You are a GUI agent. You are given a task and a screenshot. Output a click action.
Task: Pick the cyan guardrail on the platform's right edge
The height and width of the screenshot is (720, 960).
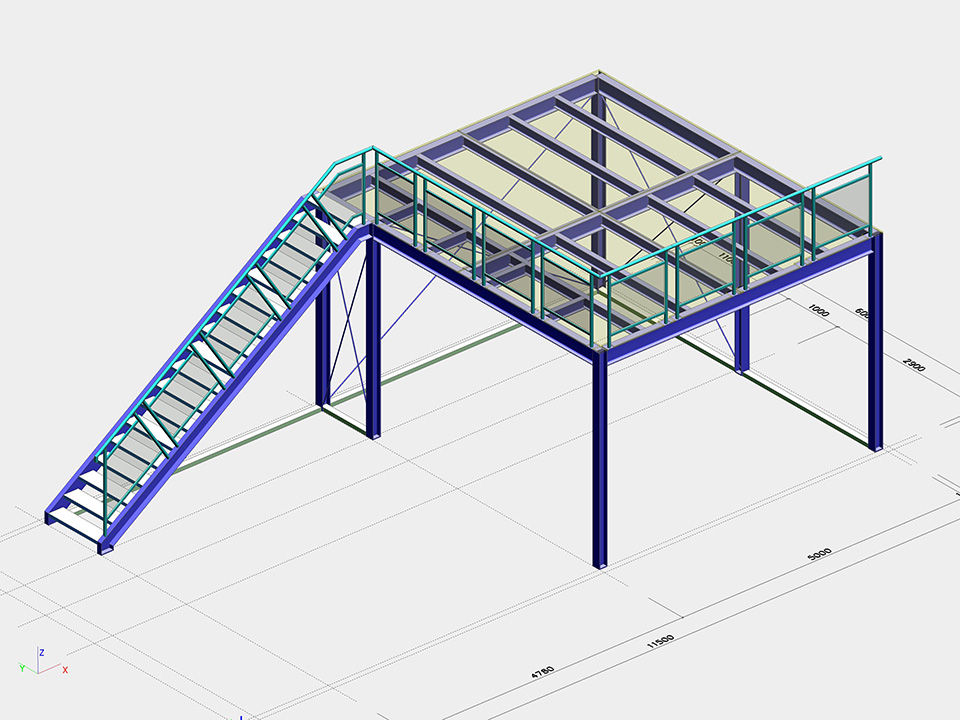tap(740, 220)
